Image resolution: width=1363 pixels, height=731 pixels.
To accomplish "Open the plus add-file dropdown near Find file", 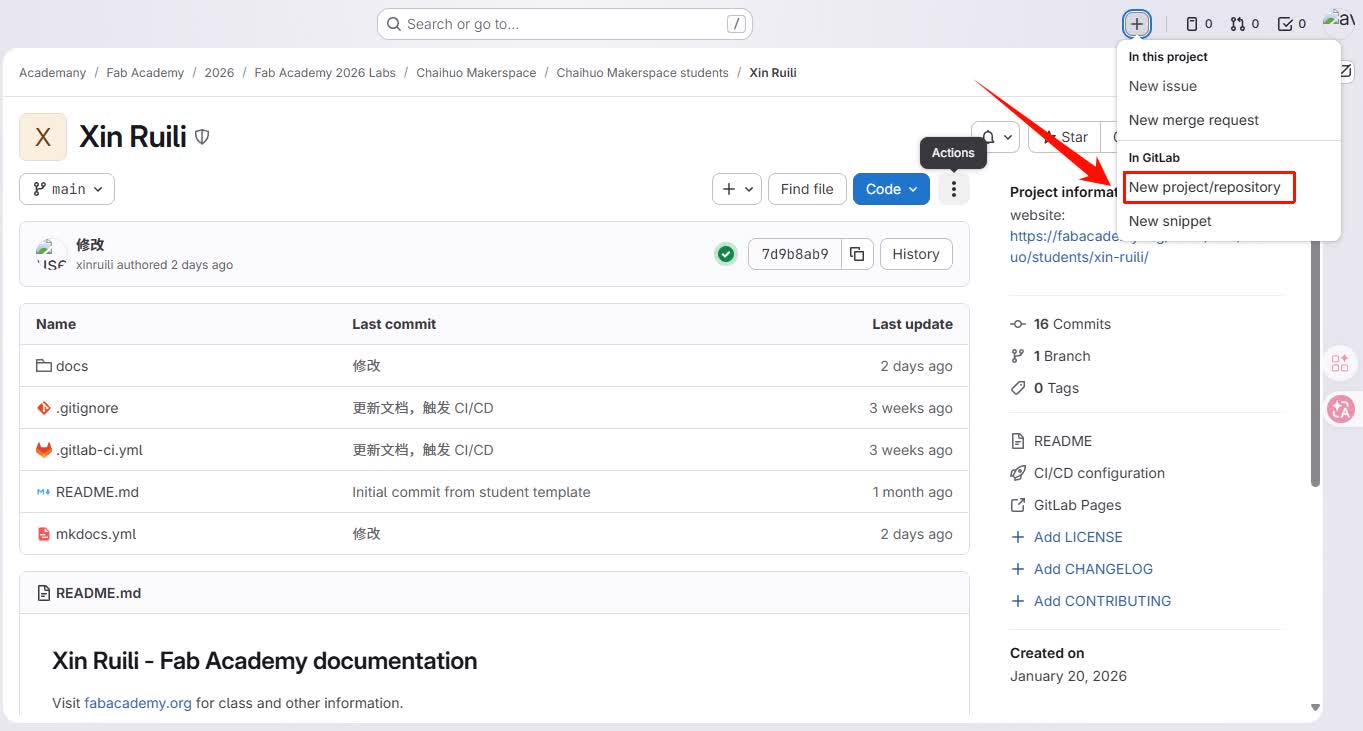I will click(x=737, y=189).
